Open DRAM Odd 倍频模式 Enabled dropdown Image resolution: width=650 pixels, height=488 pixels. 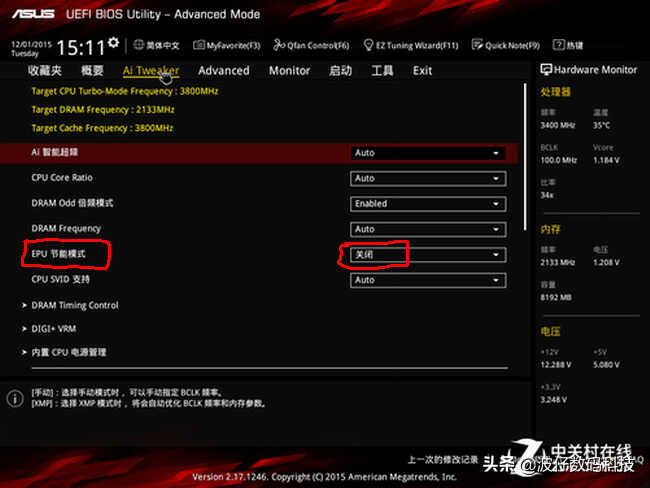pyautogui.click(x=428, y=204)
